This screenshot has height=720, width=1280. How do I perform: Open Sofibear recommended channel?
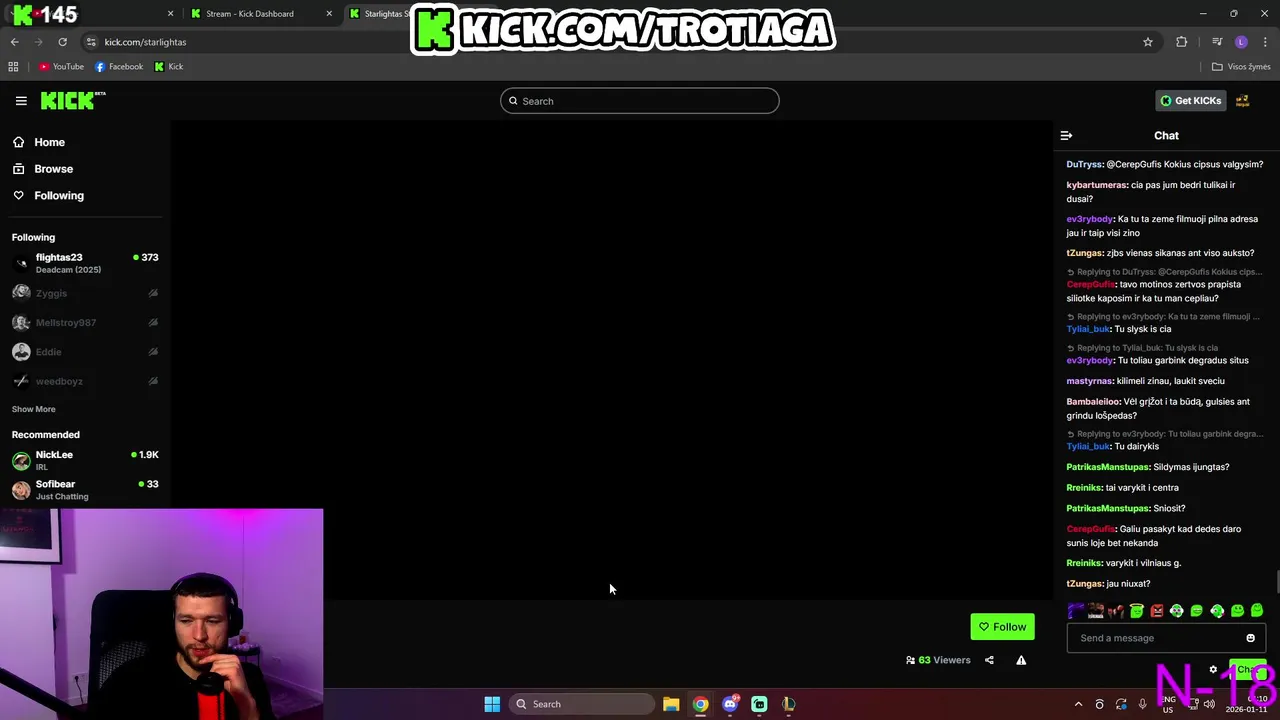point(85,489)
